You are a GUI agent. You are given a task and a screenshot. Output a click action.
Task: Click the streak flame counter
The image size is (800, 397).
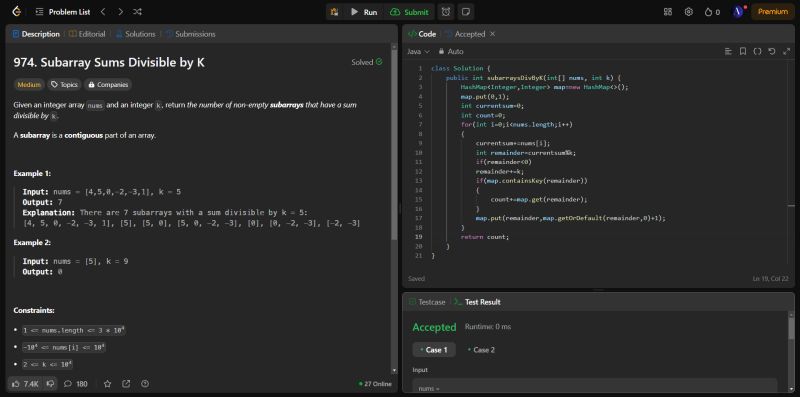tap(712, 12)
